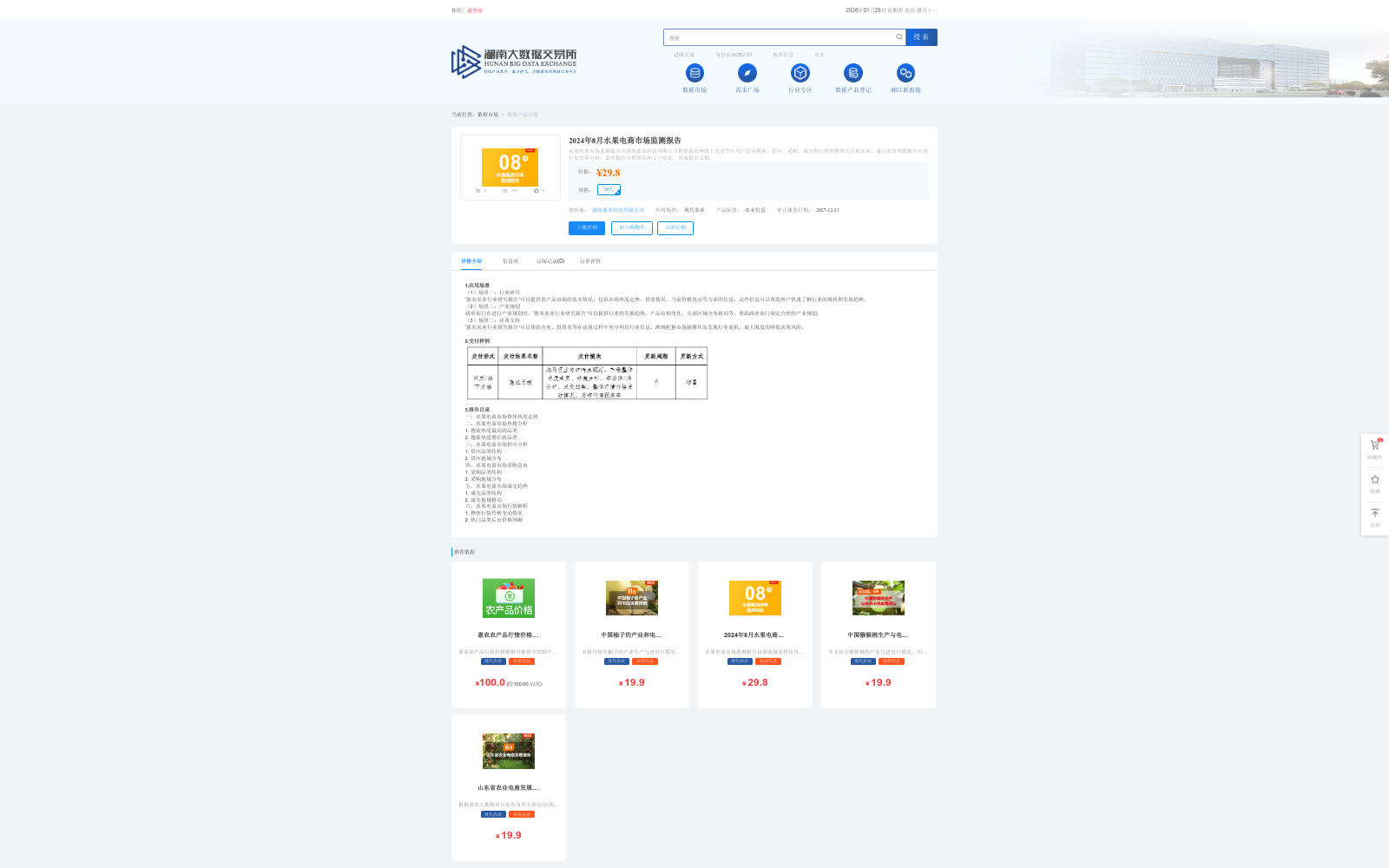Click the product heading 2024年8月水果电商市场监测报告
1389x868 pixels.
pos(625,141)
